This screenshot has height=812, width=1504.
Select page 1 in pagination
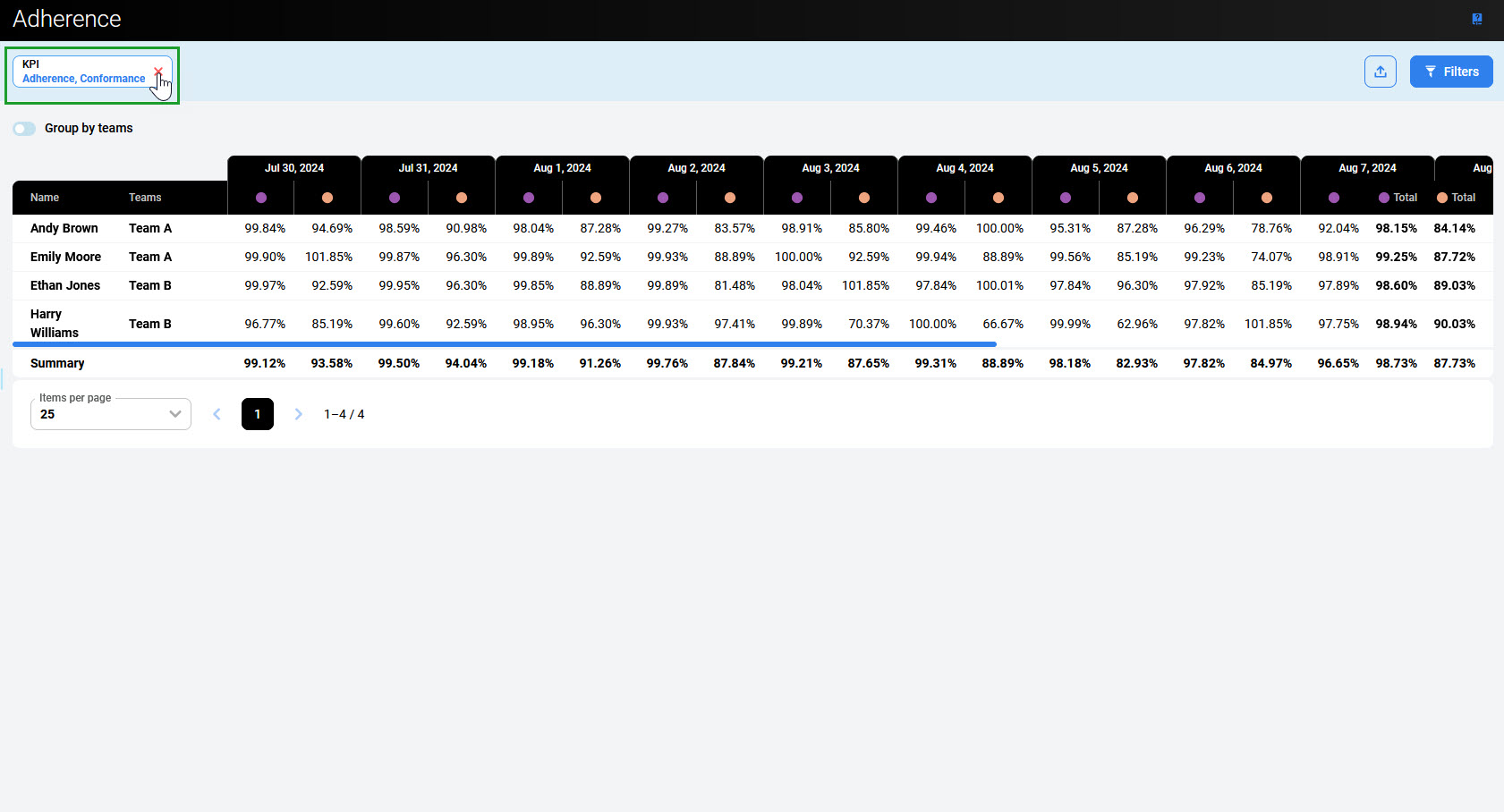click(x=258, y=414)
